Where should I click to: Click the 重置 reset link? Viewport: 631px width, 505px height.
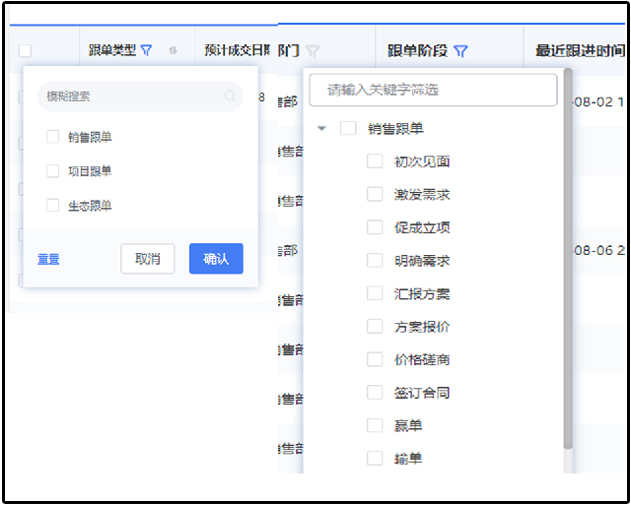[x=48, y=259]
